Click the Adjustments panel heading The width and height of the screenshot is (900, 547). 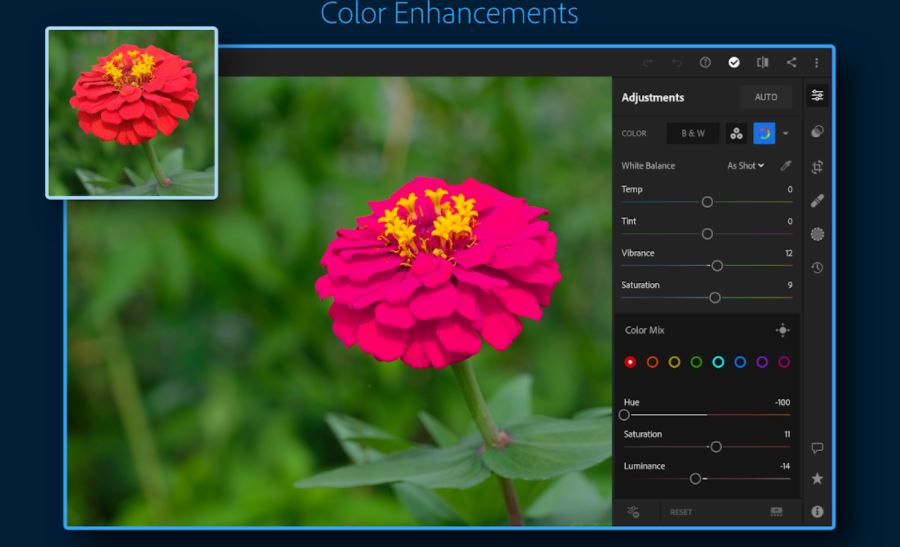tap(653, 98)
